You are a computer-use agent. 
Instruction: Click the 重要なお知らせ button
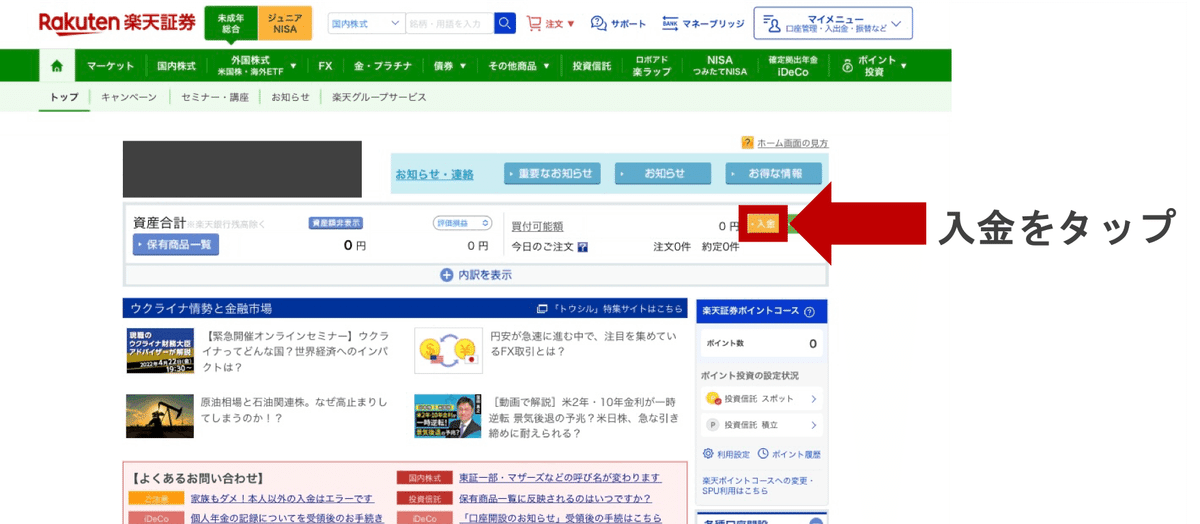coord(552,174)
